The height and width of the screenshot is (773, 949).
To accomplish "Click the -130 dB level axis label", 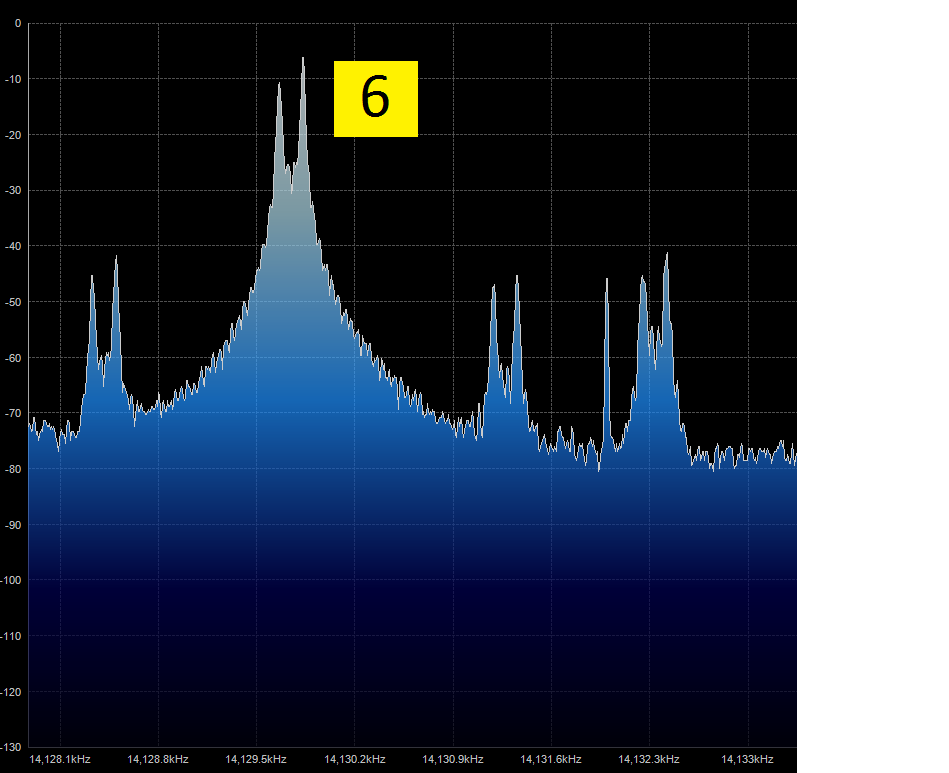I will (x=12, y=747).
